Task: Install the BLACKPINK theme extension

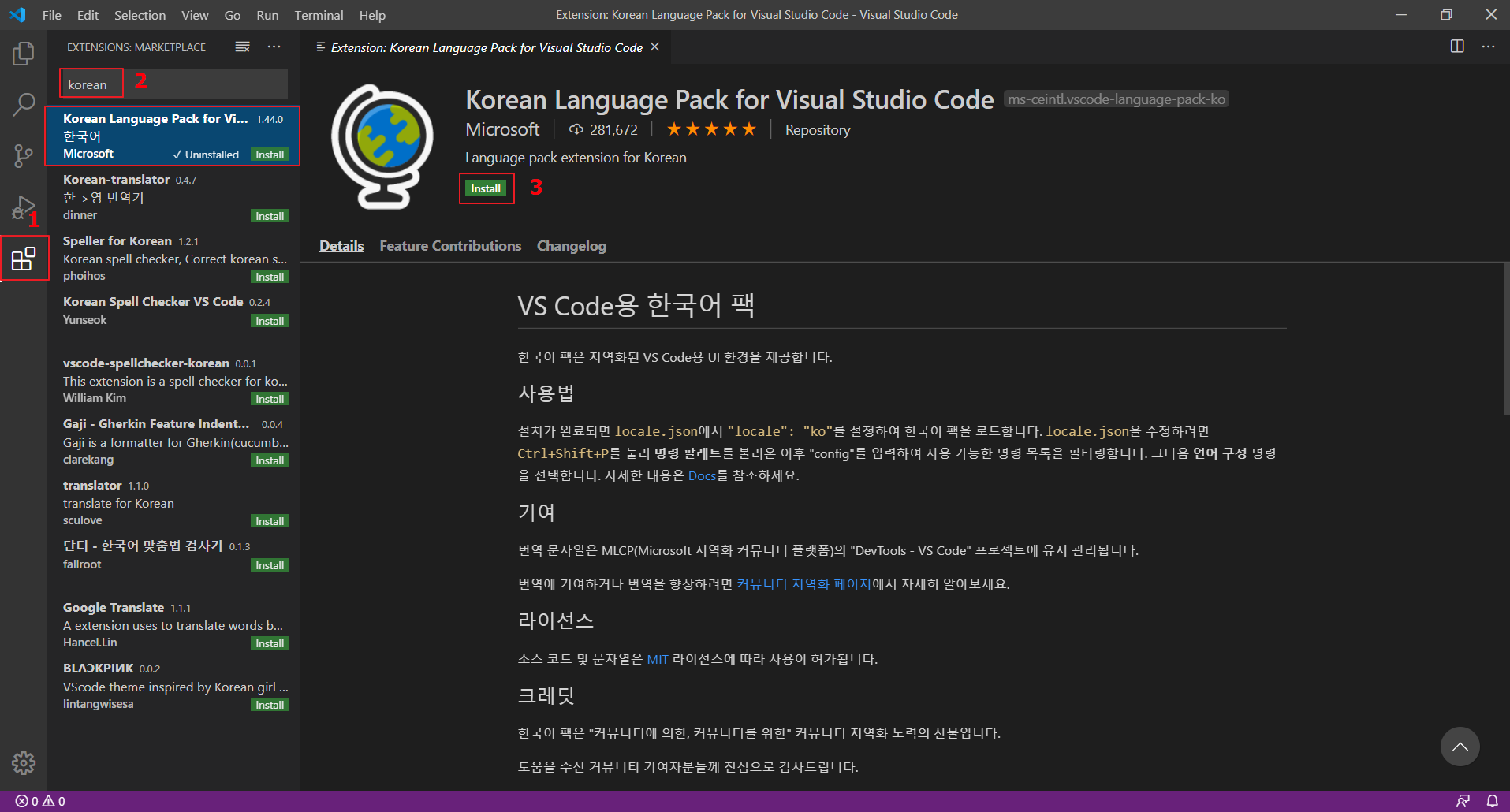Action: [x=270, y=705]
